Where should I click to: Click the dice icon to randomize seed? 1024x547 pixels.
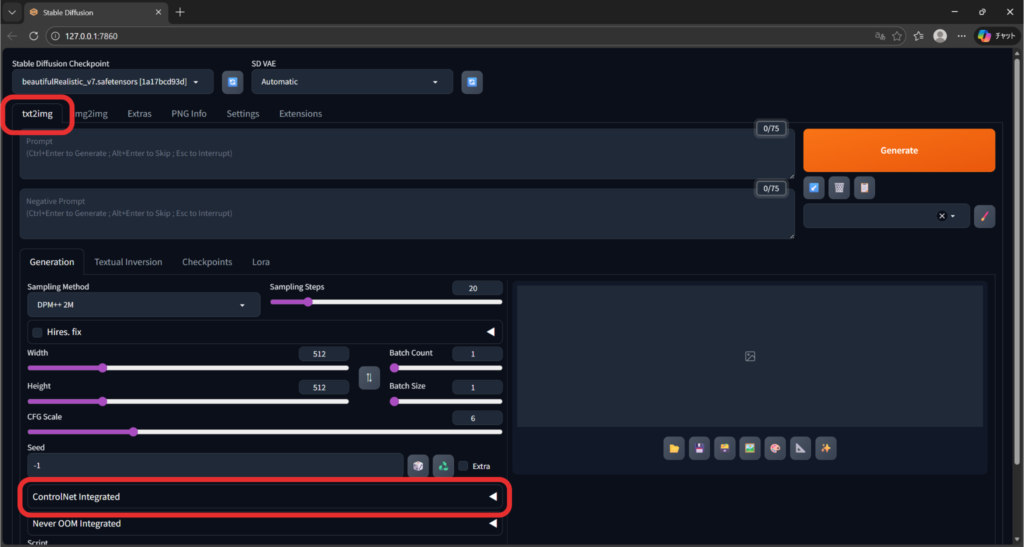(x=417, y=466)
